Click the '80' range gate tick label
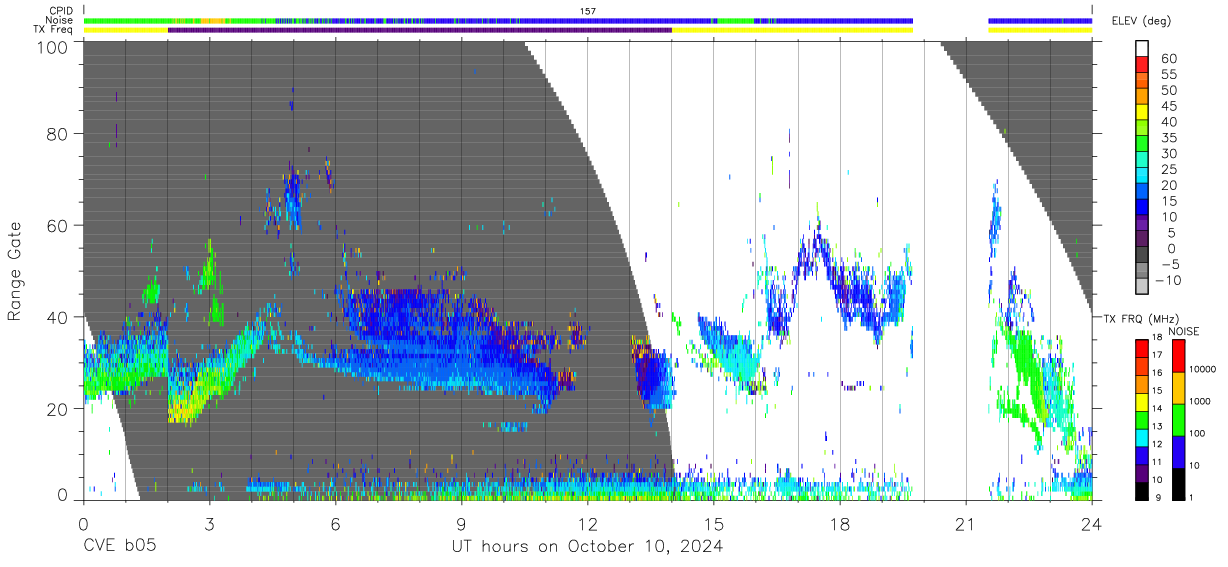1228x567 pixels. (57, 132)
